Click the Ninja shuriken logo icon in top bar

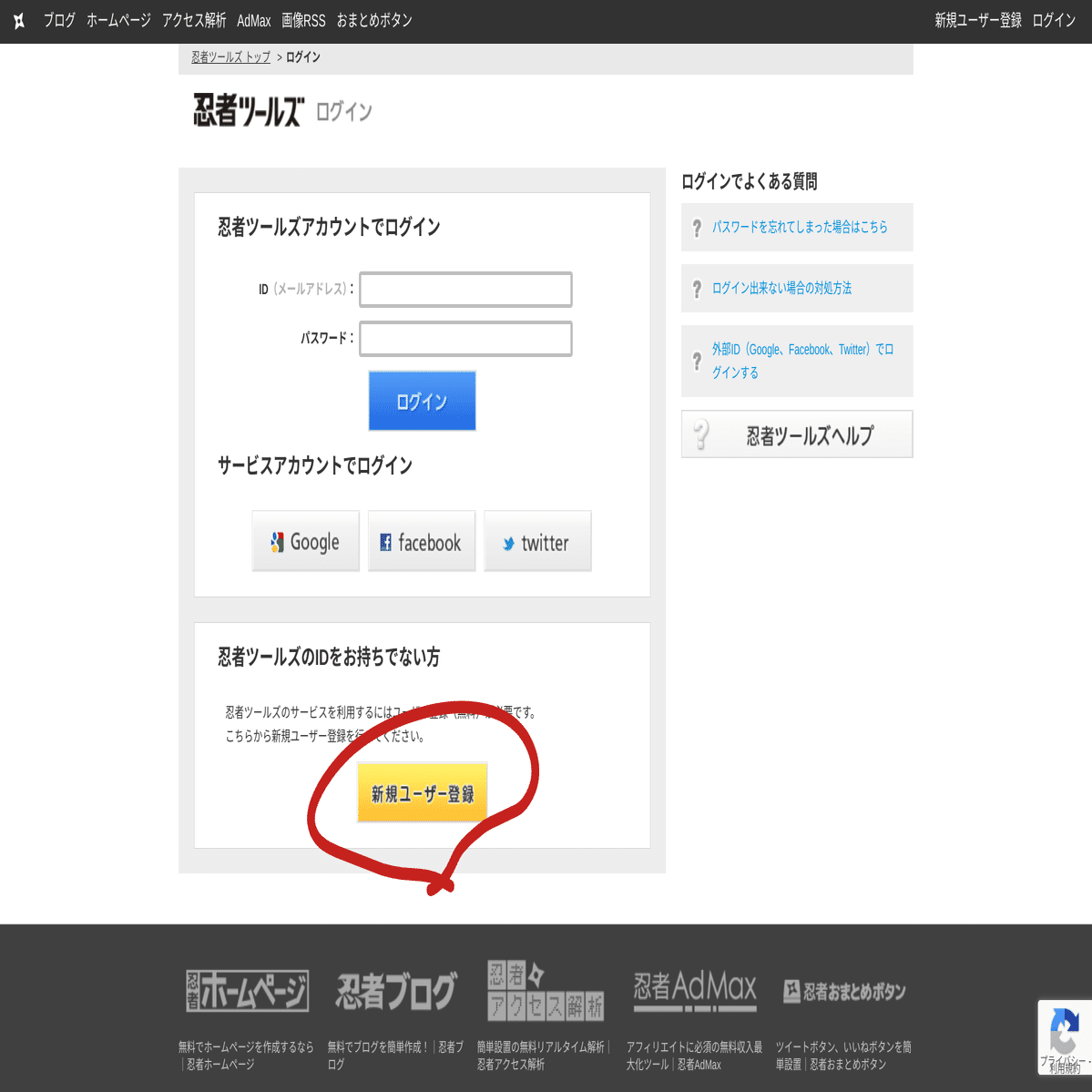click(x=19, y=21)
